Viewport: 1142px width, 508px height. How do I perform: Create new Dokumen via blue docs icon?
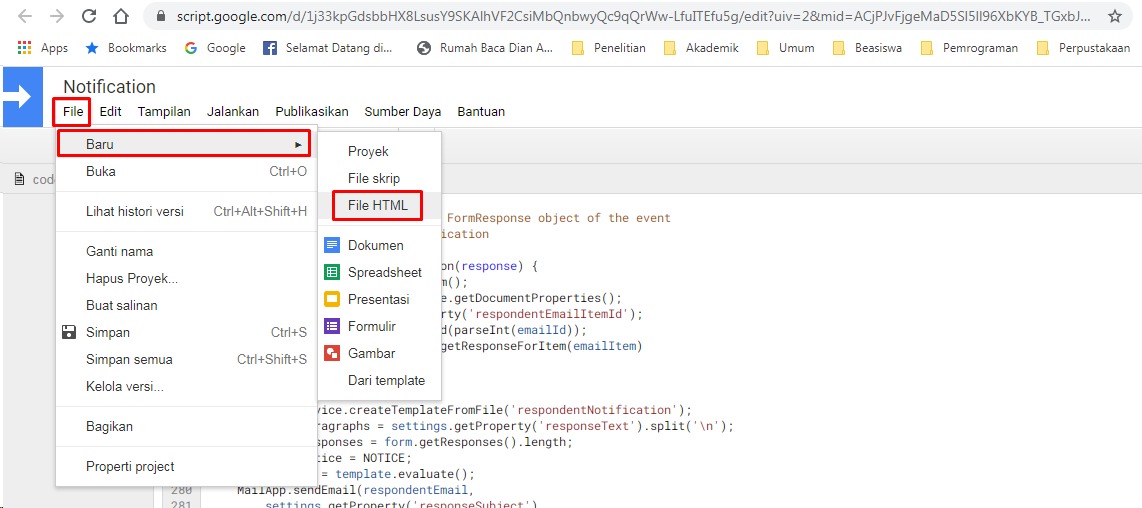point(332,245)
